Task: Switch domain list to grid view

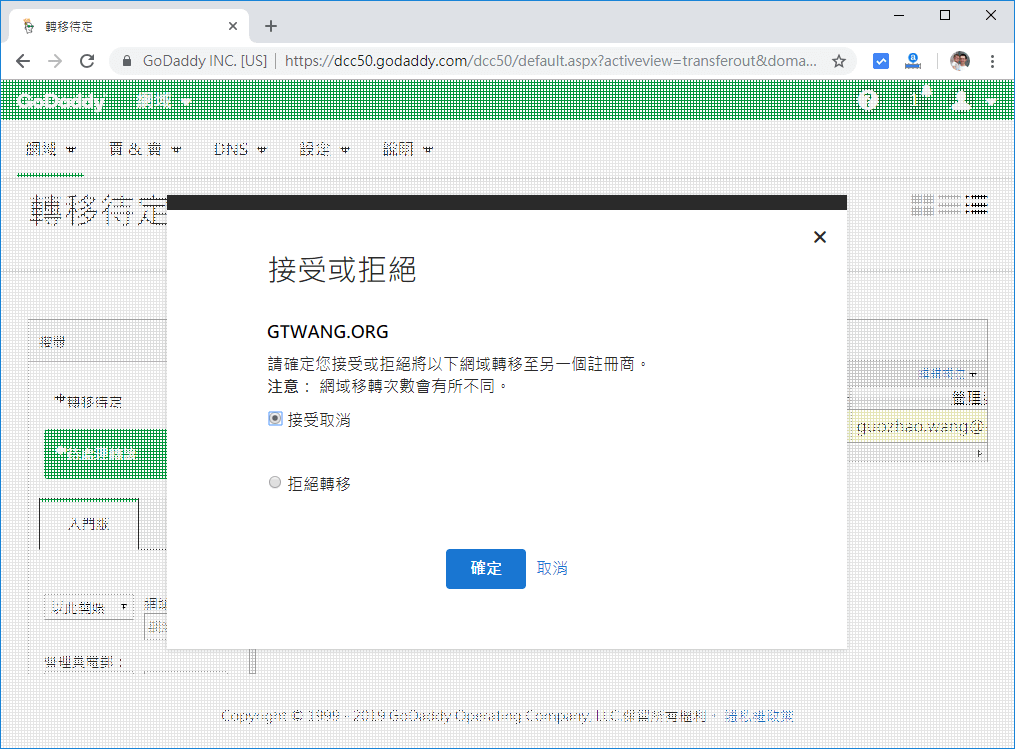Action: pos(922,204)
